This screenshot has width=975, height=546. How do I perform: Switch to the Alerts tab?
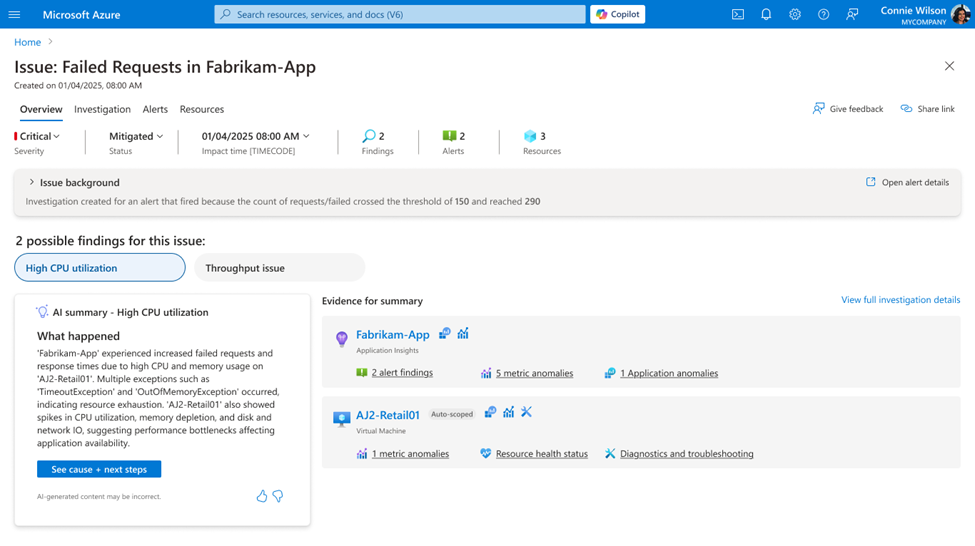pos(155,109)
